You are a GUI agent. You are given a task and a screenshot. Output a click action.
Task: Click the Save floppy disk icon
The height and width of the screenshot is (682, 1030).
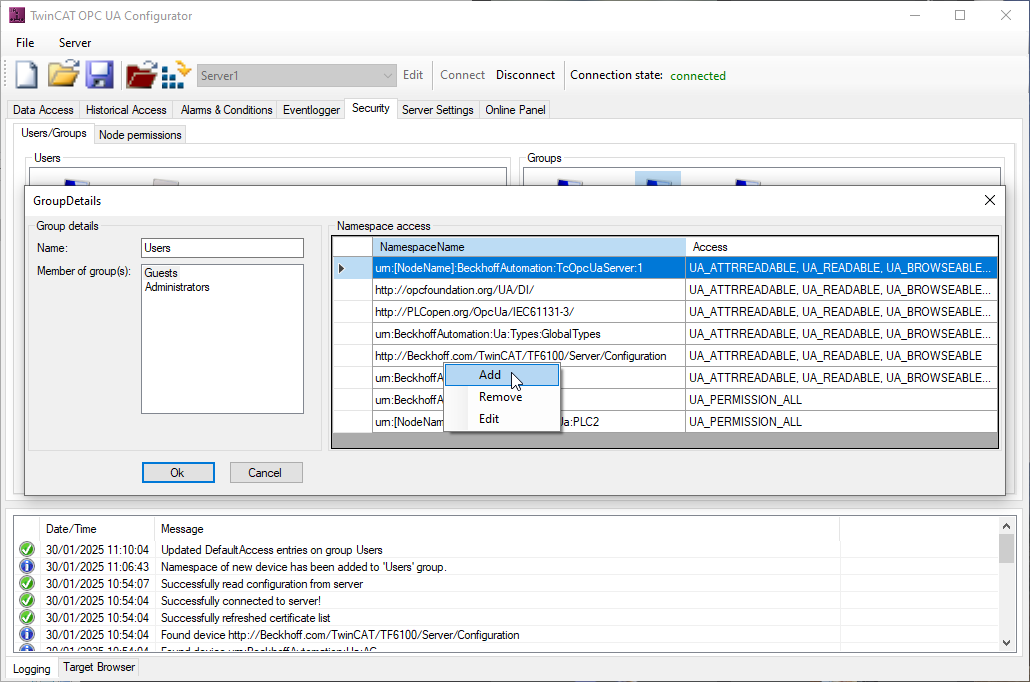98,75
